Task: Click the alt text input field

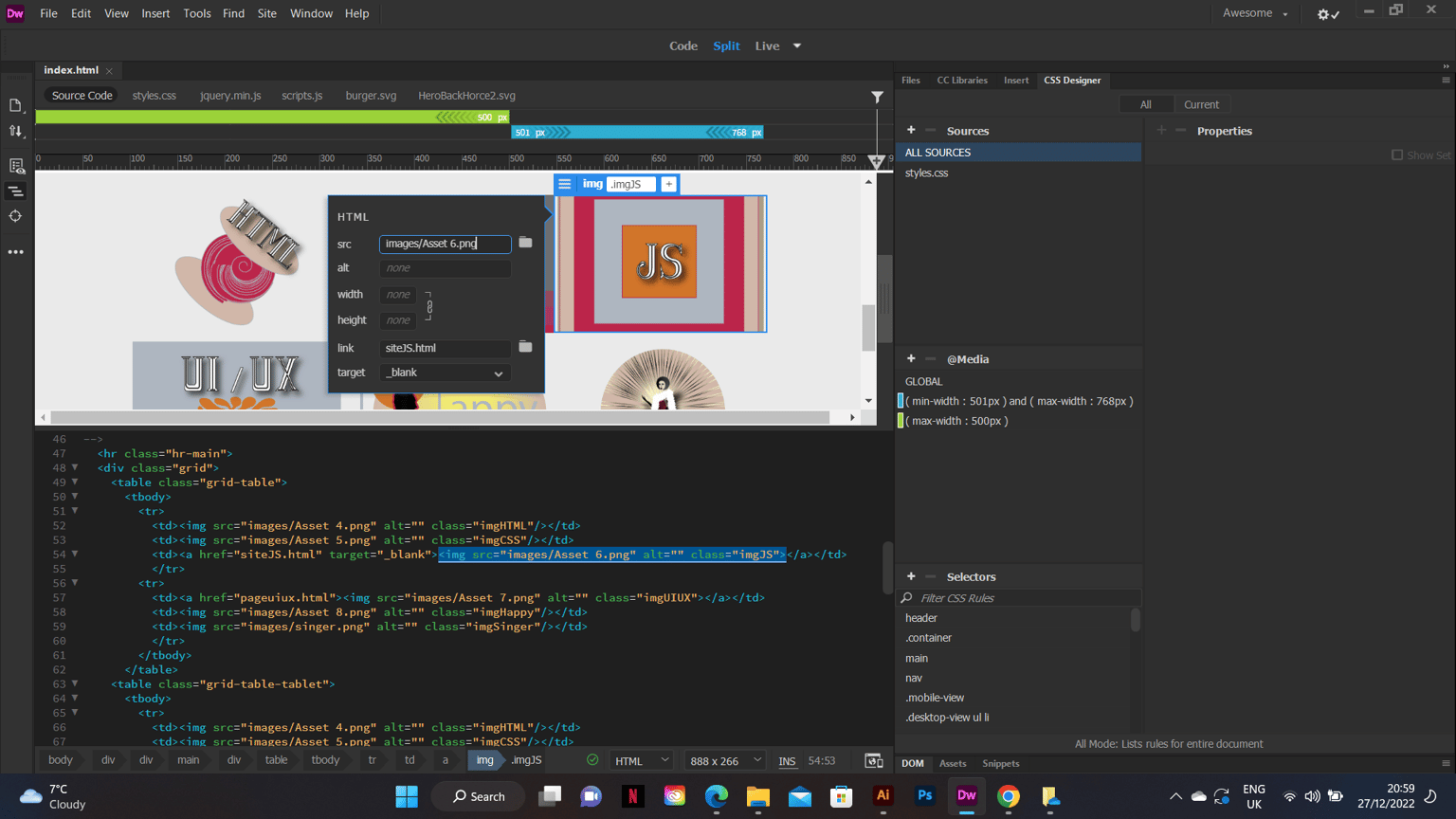Action: pos(445,268)
